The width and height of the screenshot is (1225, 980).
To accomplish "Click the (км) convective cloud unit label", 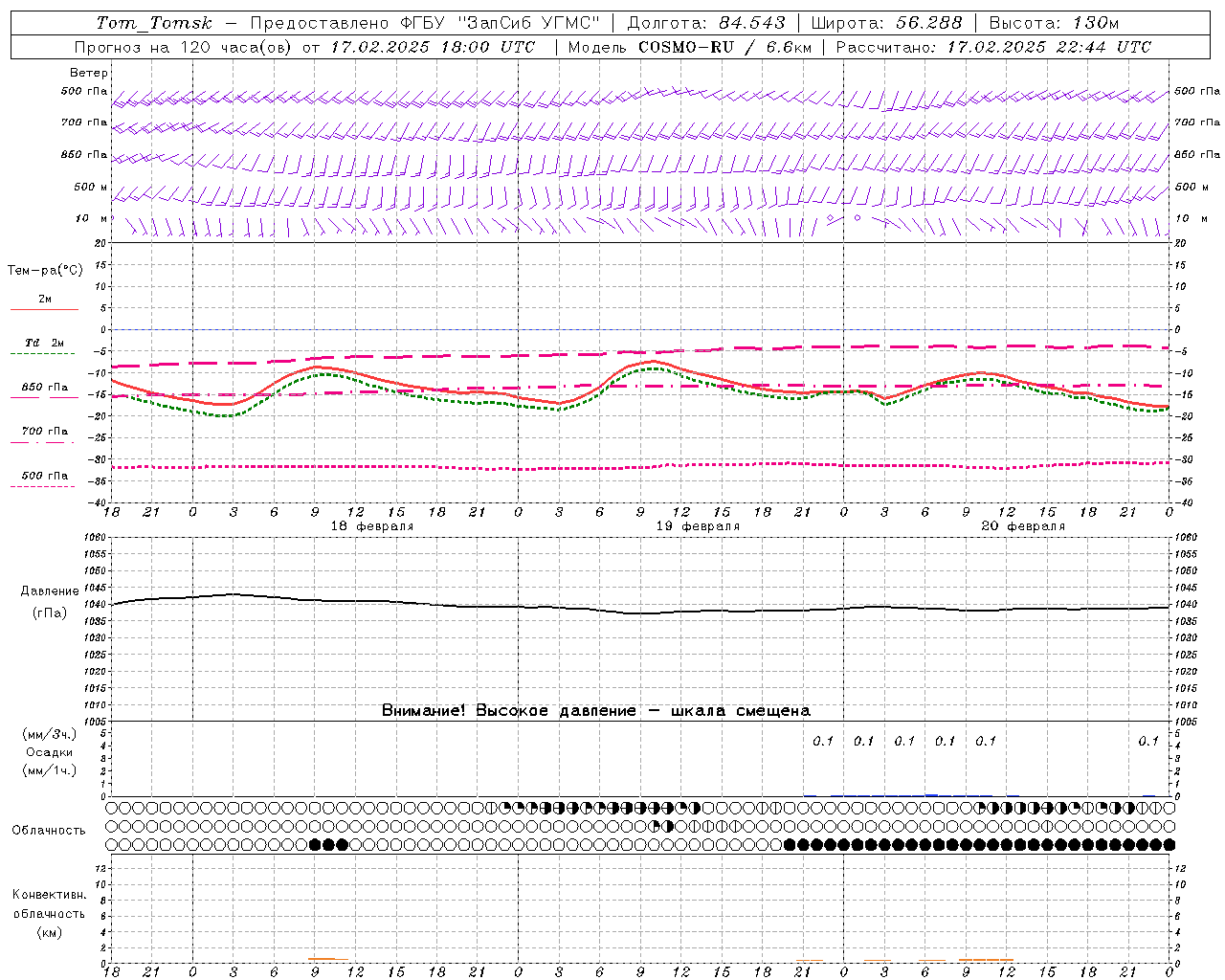I will coord(50,932).
